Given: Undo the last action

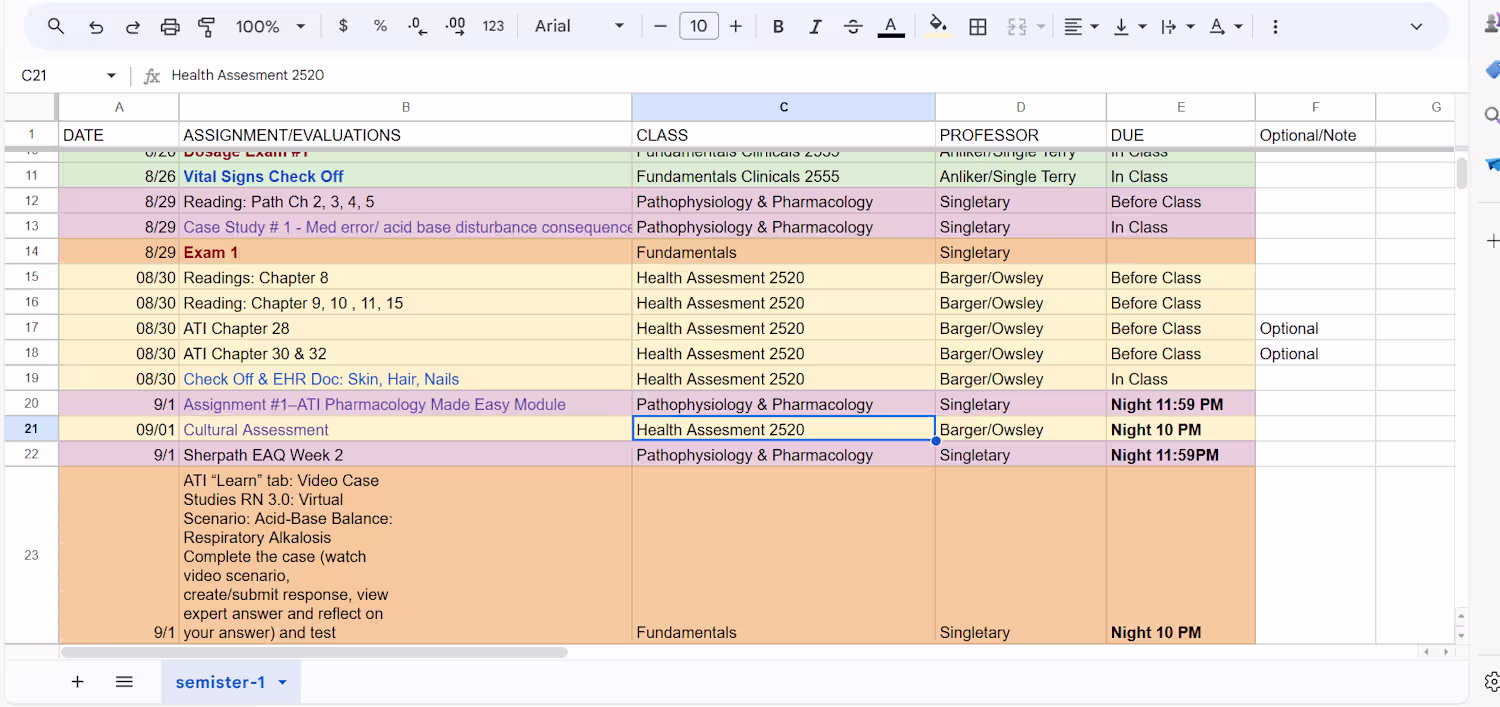Looking at the screenshot, I should point(95,27).
